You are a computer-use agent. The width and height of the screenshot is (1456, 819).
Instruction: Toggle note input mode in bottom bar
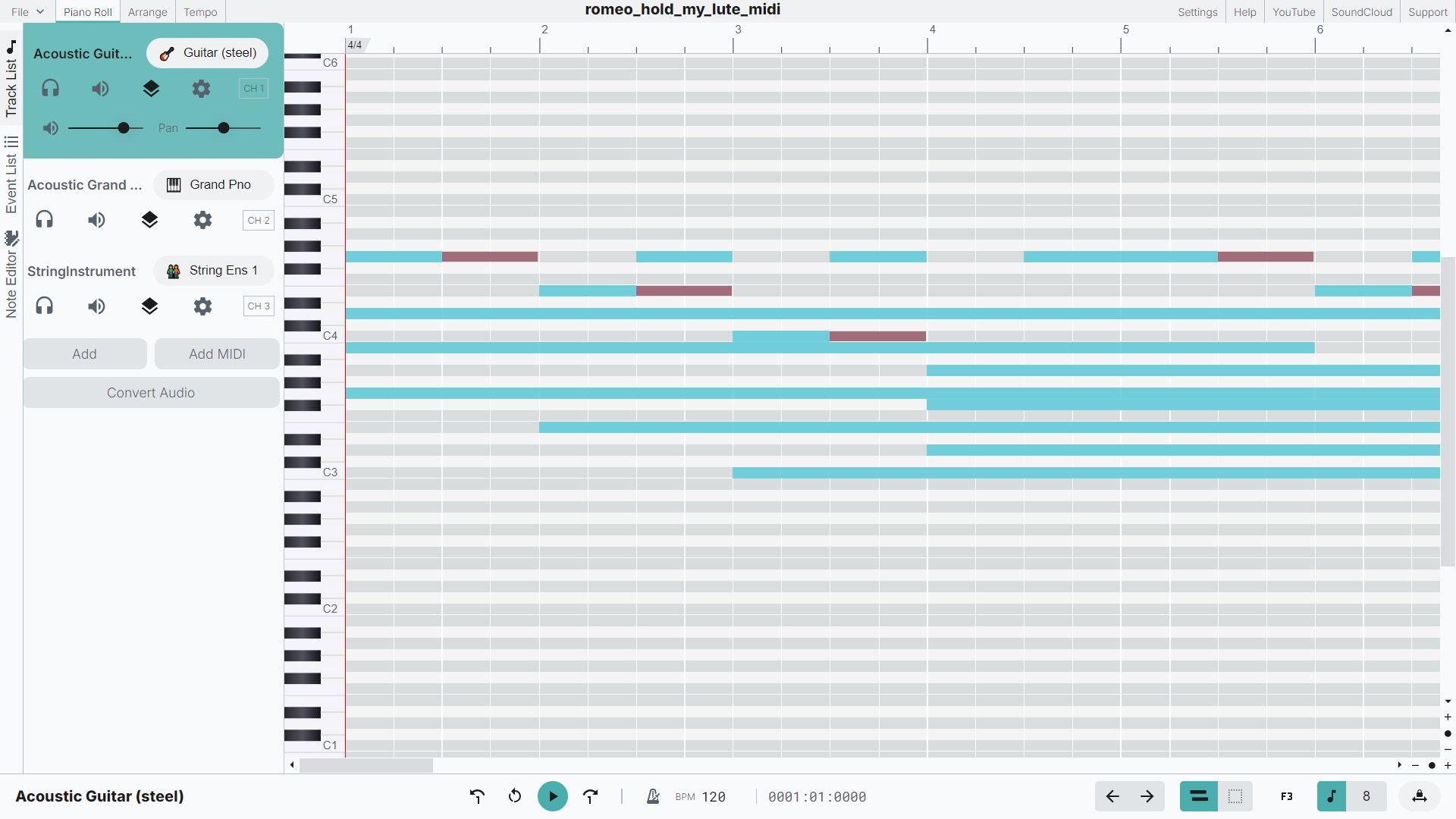1332,796
